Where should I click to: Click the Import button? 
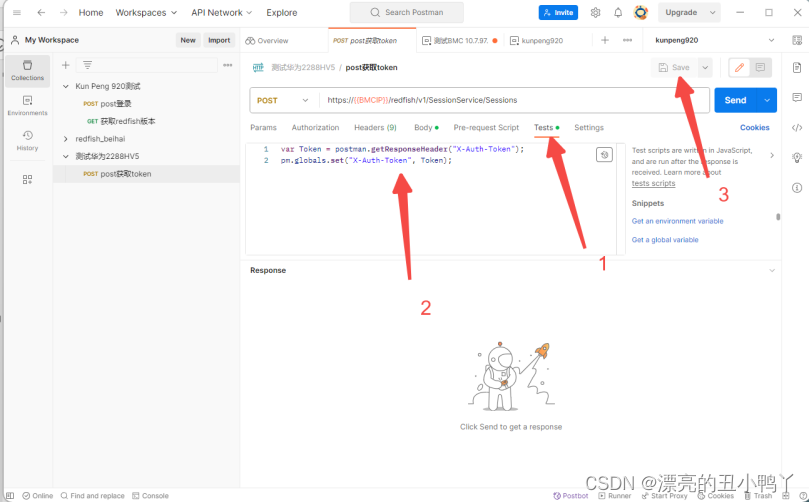[219, 40]
